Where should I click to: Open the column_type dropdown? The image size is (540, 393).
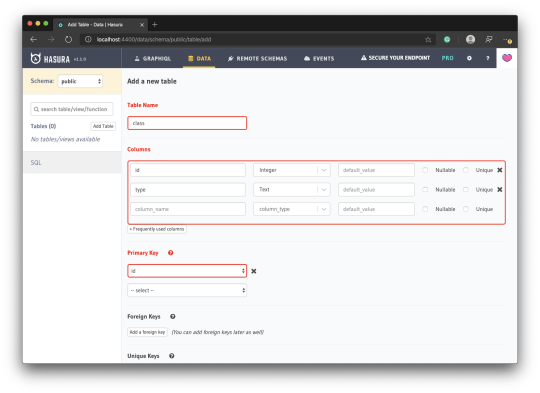(292, 209)
